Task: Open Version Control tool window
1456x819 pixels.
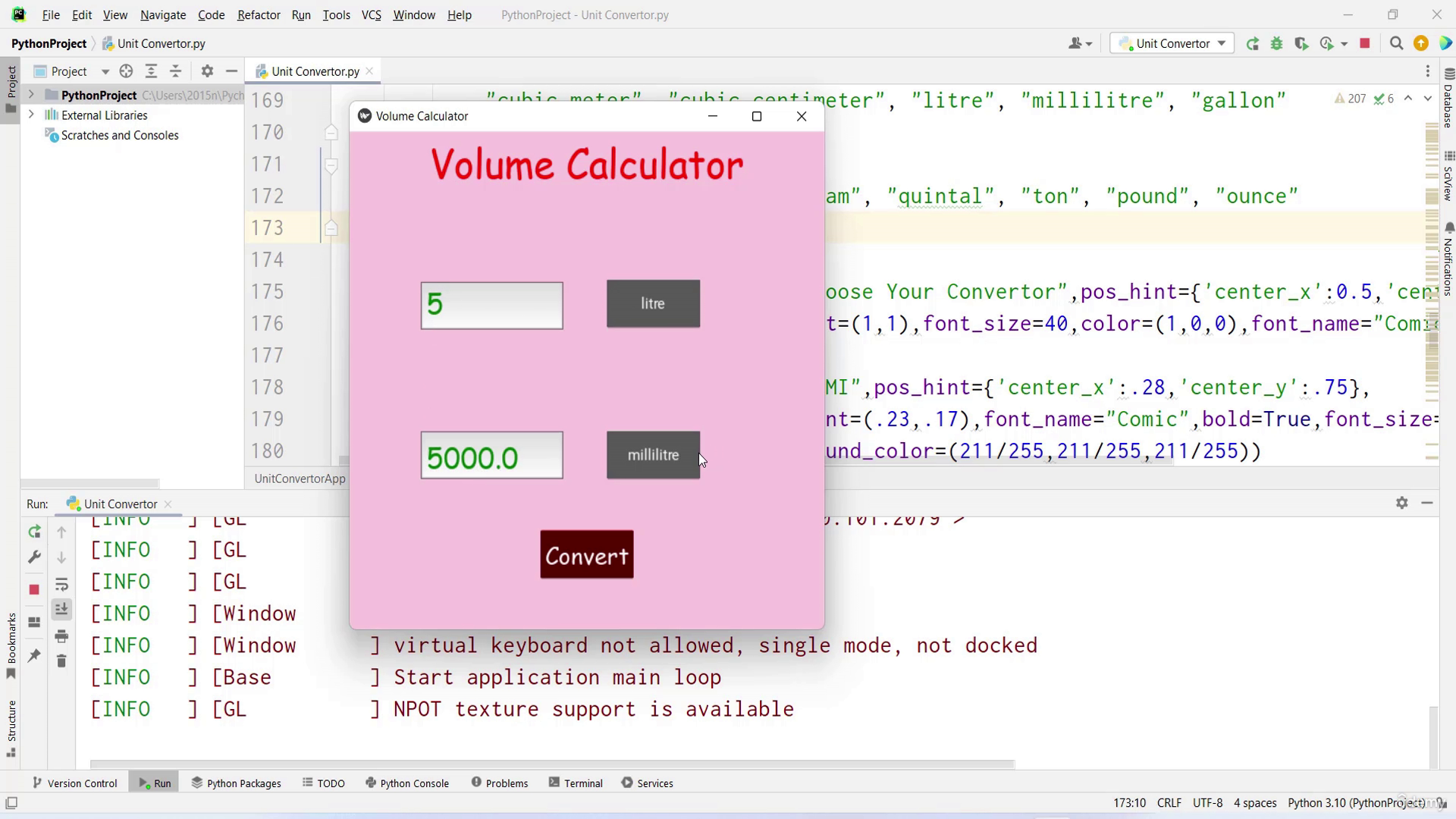Action: pyautogui.click(x=74, y=783)
